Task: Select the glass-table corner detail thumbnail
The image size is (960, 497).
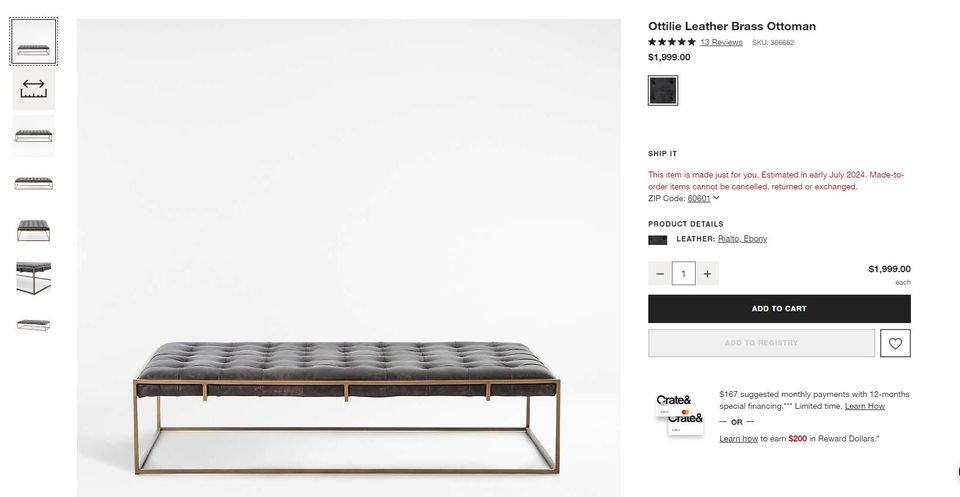Action: [34, 278]
